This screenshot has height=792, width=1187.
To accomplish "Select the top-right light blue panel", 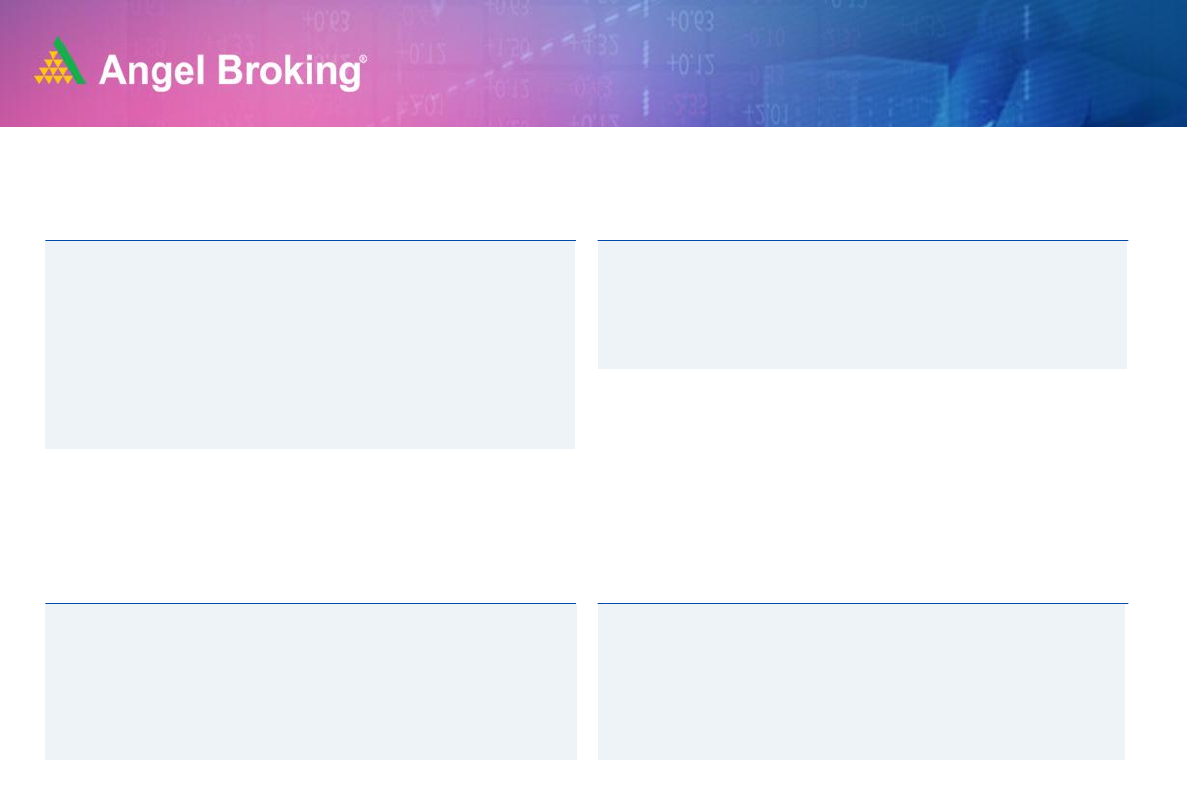I will click(862, 305).
